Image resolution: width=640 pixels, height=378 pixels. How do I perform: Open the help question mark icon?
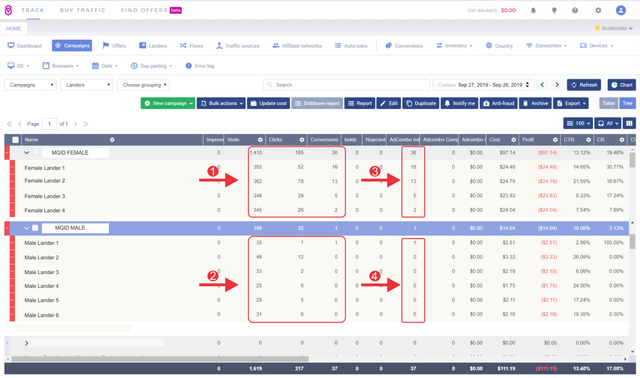pos(575,11)
